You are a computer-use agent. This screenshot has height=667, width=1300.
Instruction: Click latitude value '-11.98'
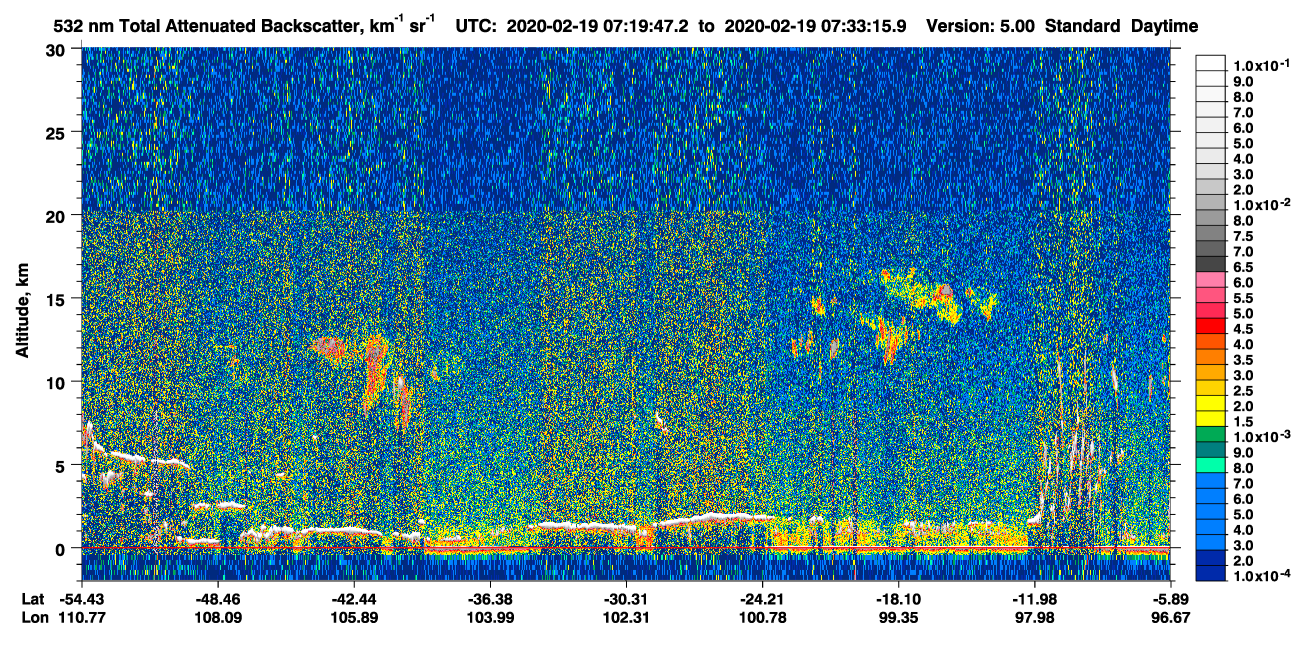[x=1035, y=599]
